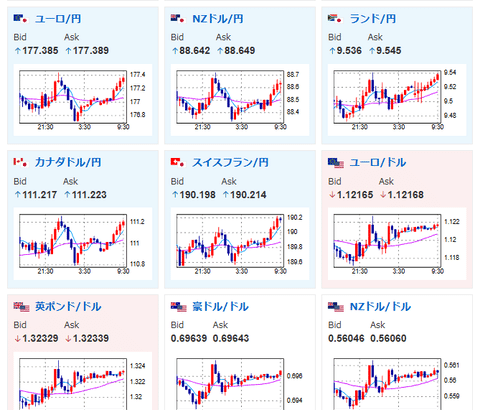Viewport: 480px width, 410px height.
Task: Open the ユーロ/ドル pair link
Action: click(378, 162)
